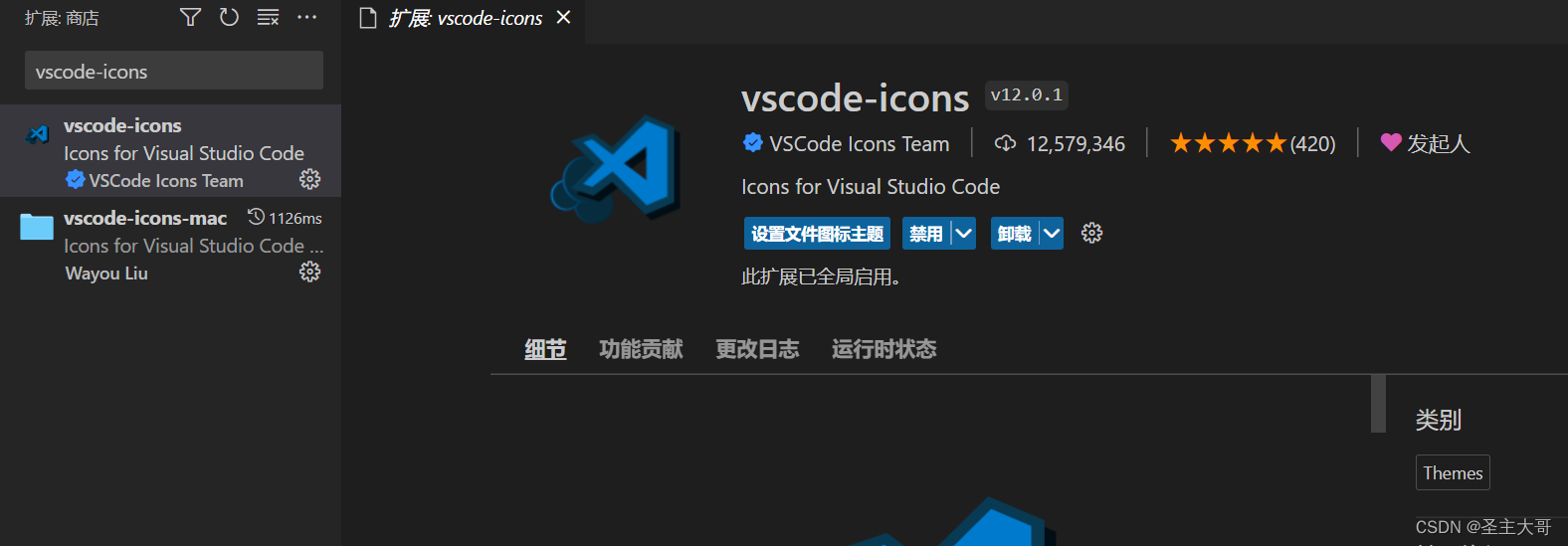The width and height of the screenshot is (1568, 546).
Task: Click Wayou Liu publisher name
Action: 106,273
